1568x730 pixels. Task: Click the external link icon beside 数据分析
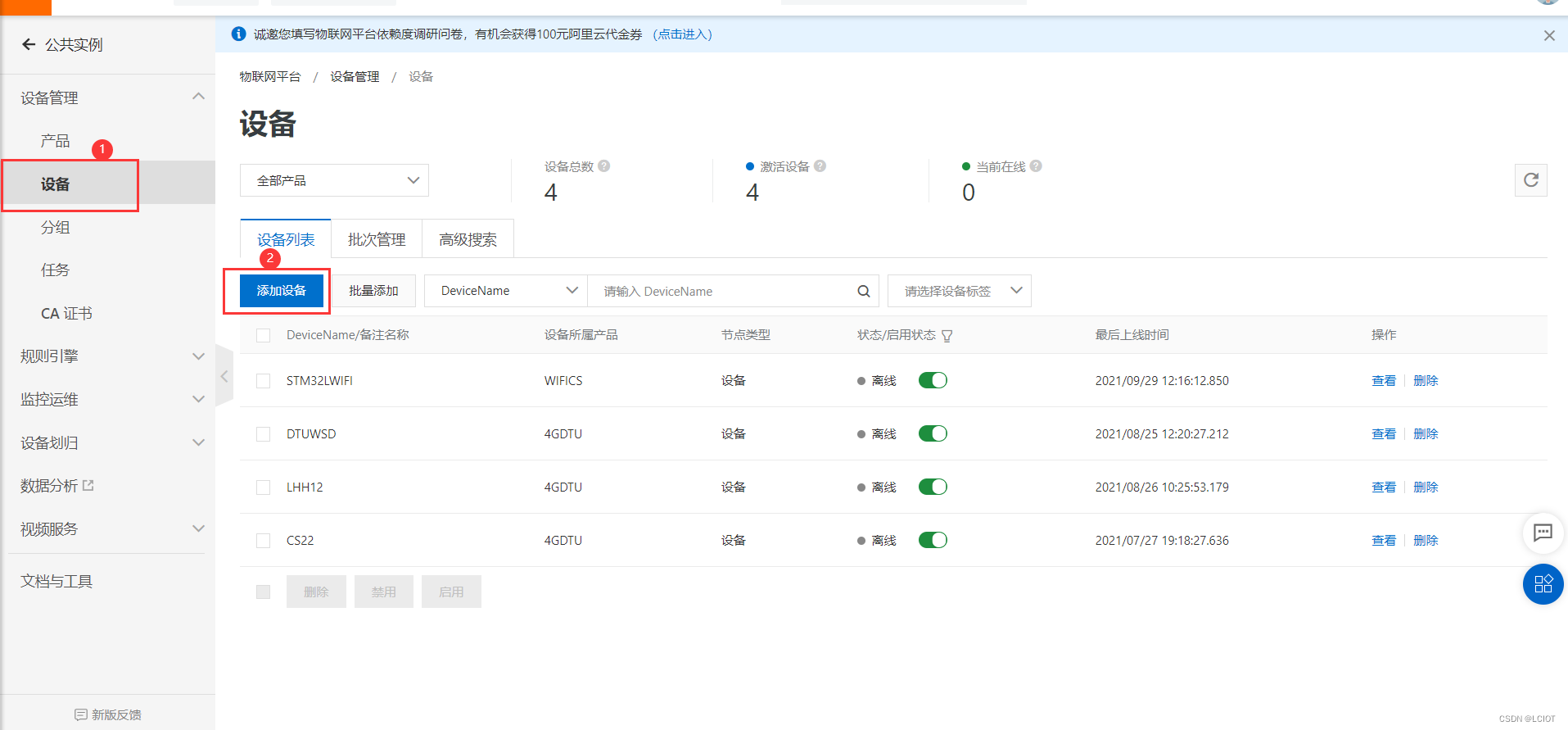88,485
